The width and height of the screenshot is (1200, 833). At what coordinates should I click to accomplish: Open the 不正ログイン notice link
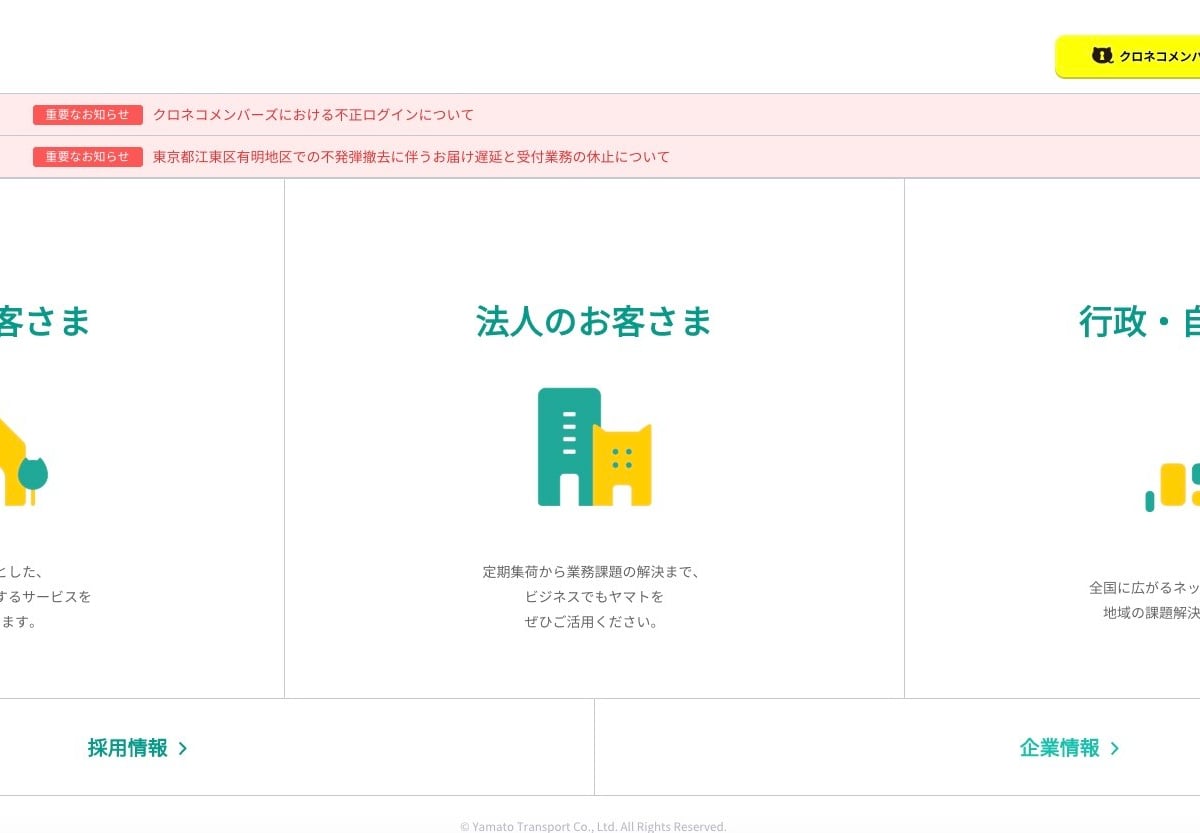pos(313,115)
